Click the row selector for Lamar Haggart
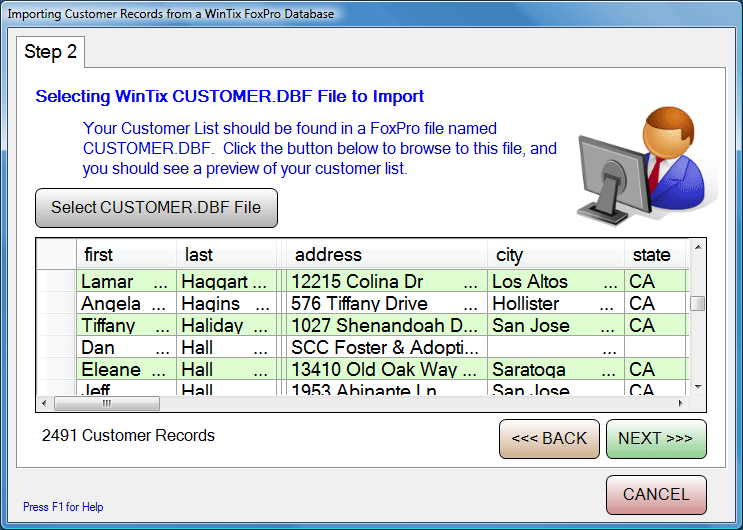Viewport: 743px width, 530px height. (x=56, y=281)
